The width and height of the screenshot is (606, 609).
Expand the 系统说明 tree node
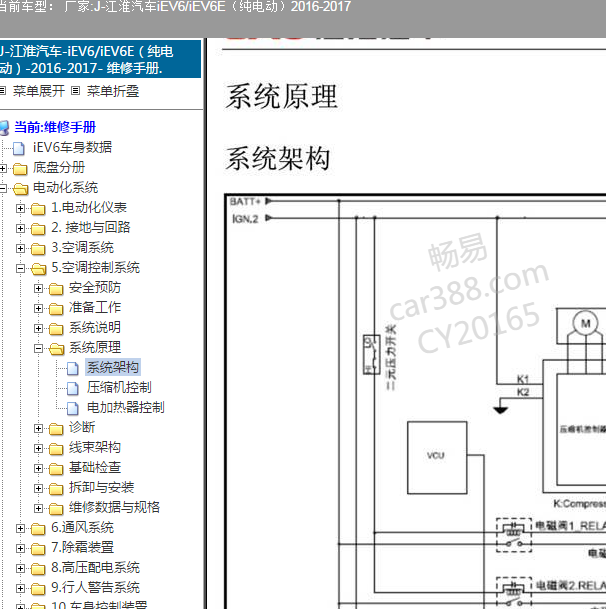click(x=38, y=329)
